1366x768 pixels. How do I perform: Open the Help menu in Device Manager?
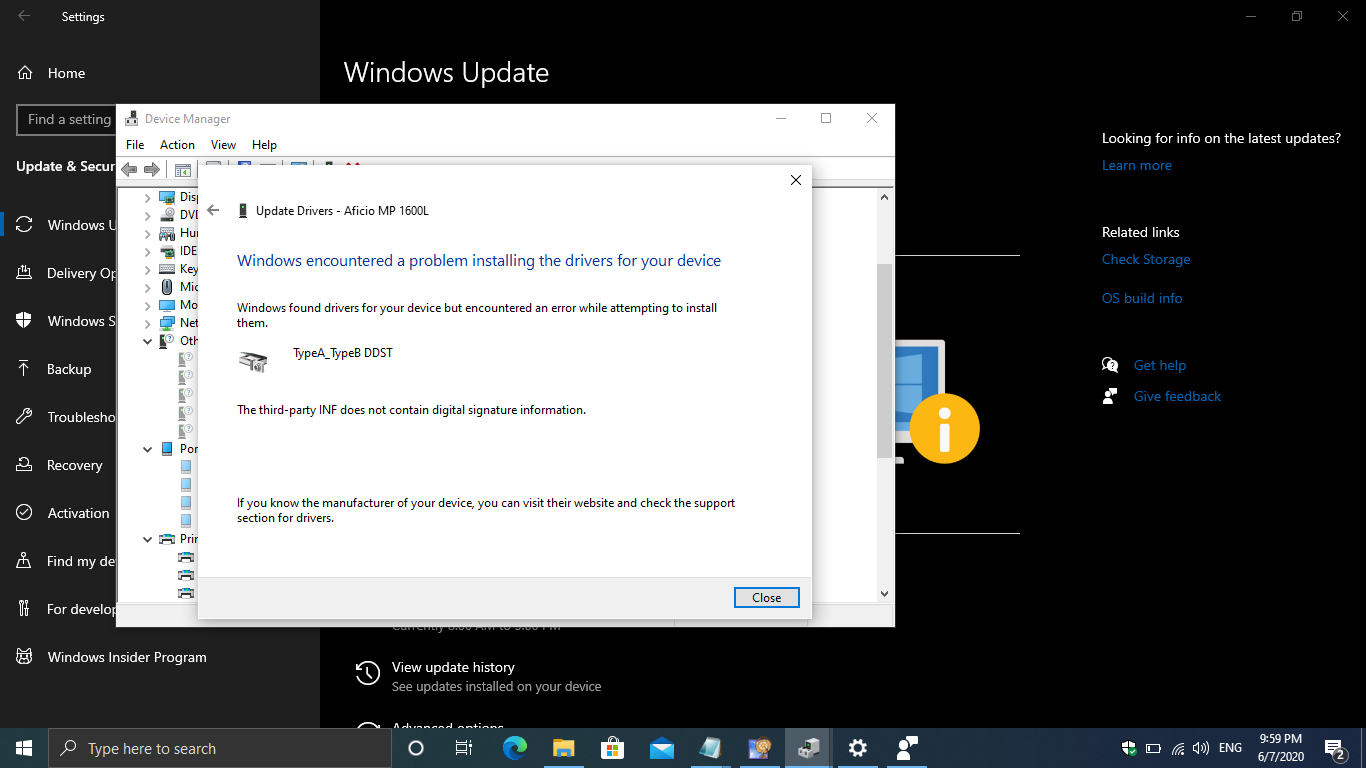click(x=264, y=145)
